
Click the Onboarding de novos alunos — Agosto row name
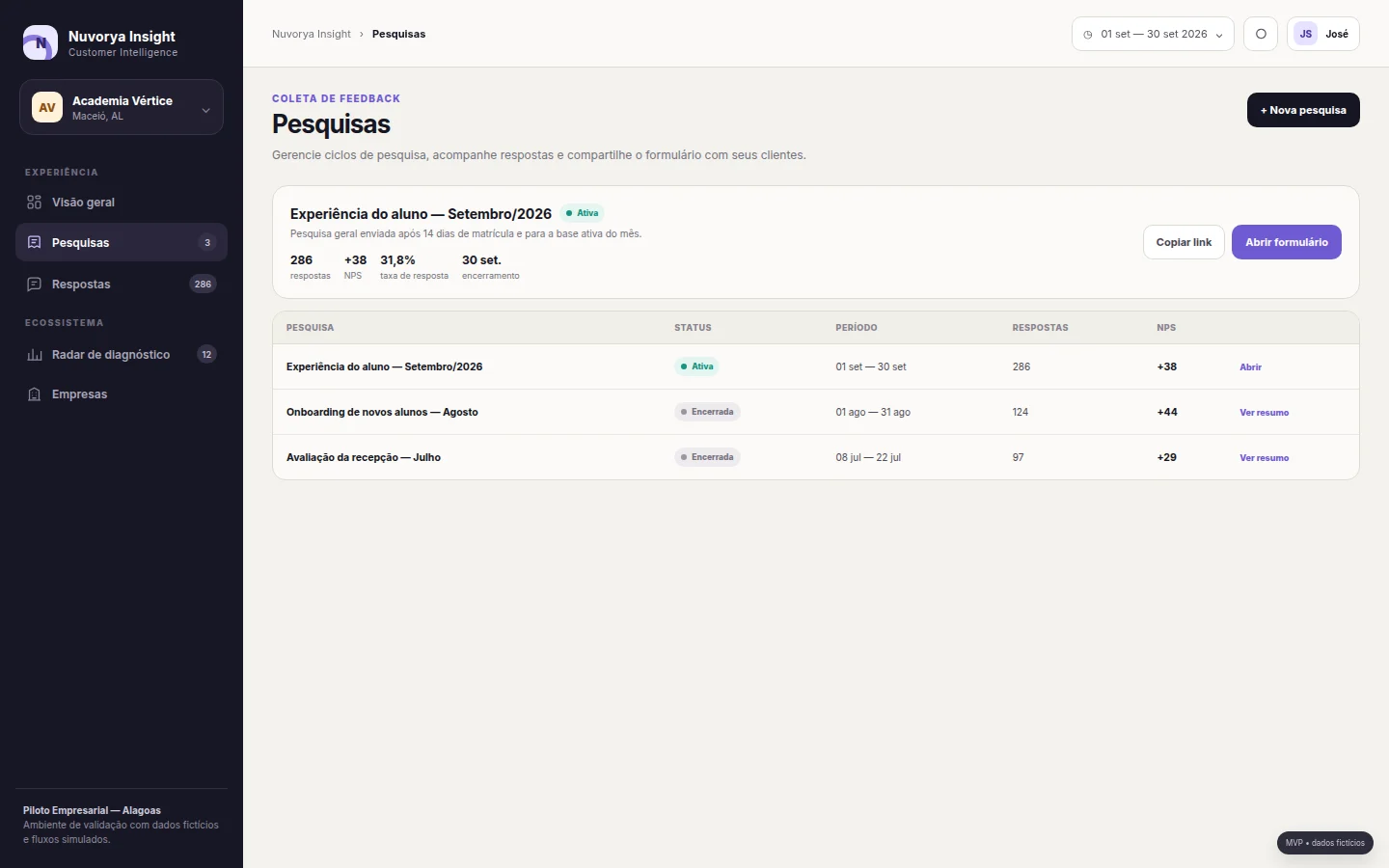coord(382,412)
